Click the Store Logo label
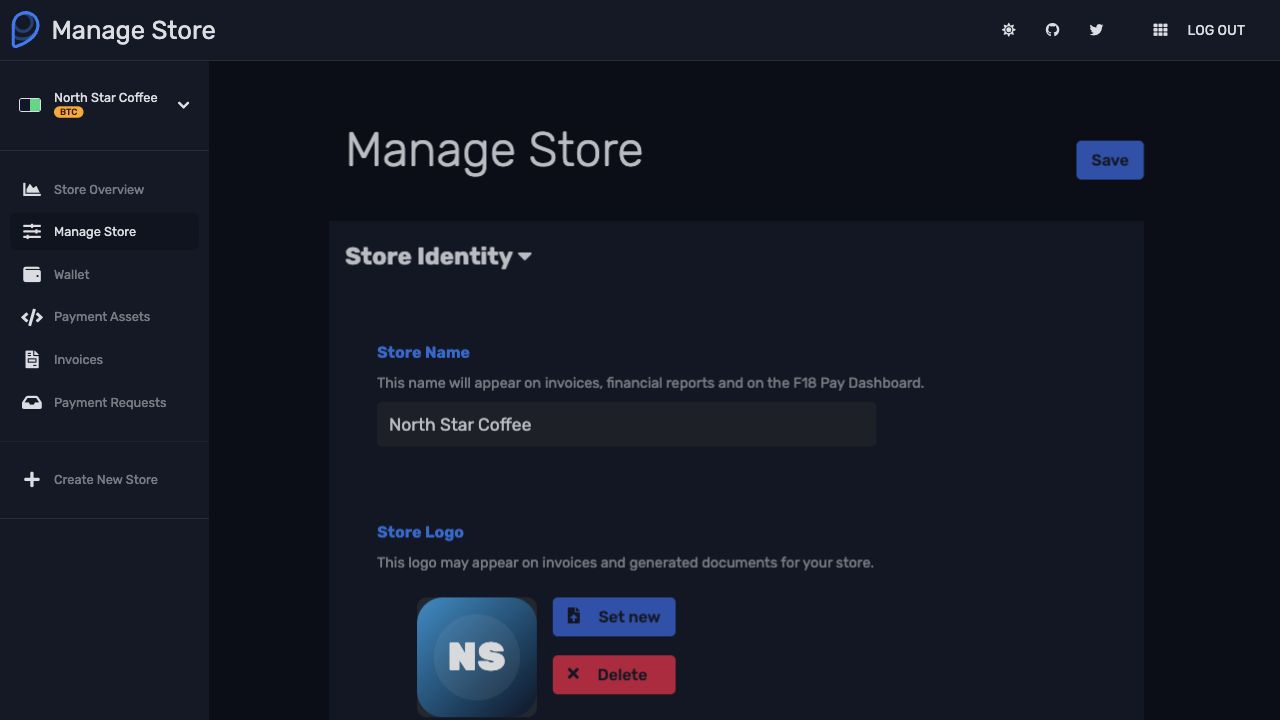 420,532
